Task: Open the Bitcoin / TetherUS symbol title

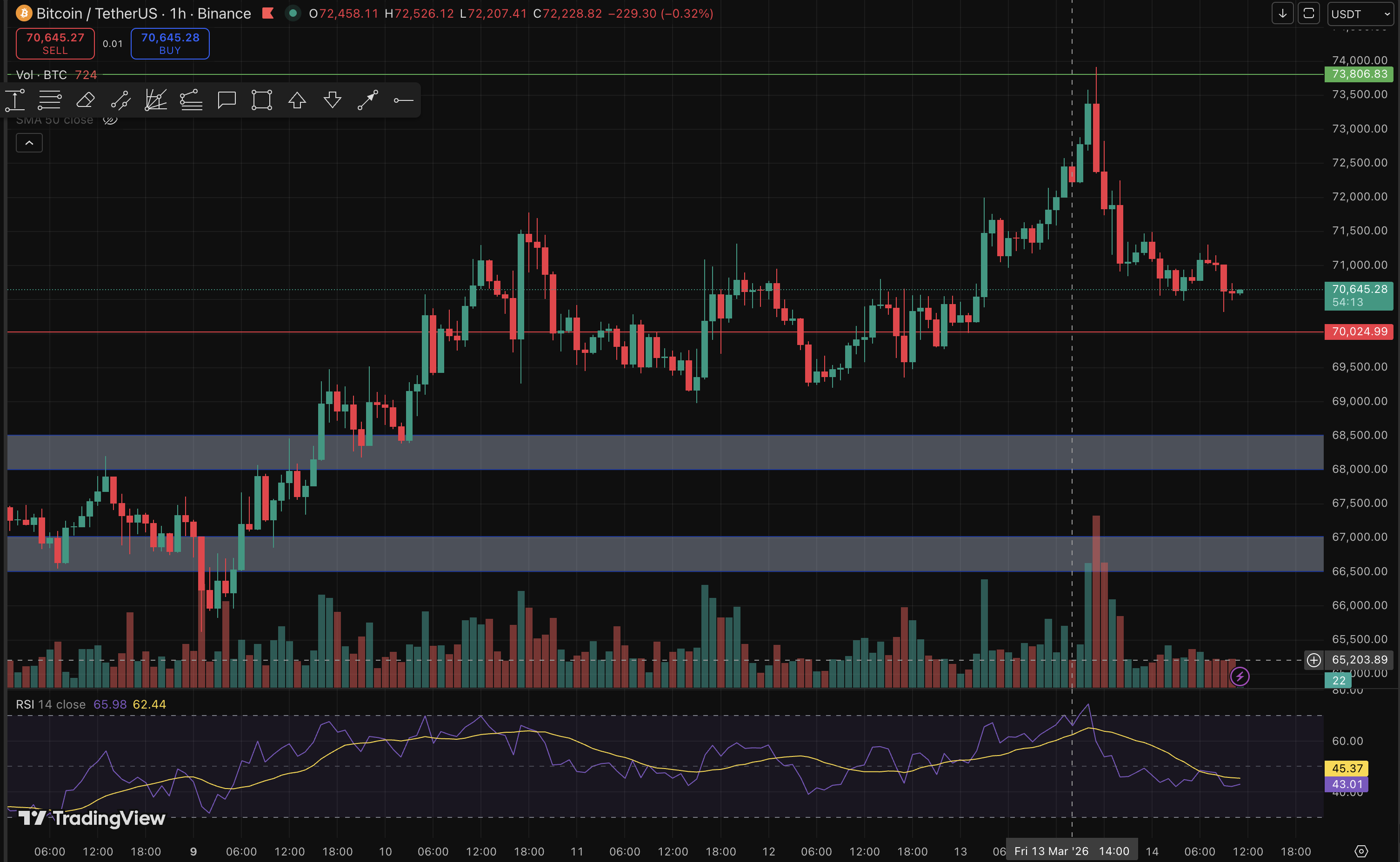Action: tap(97, 13)
